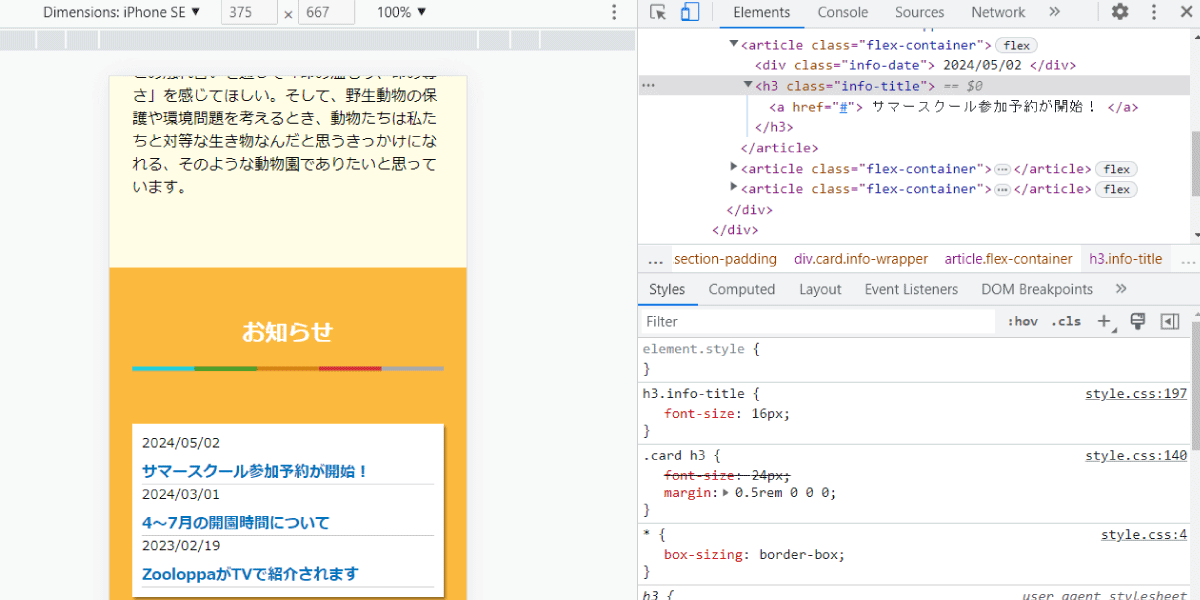Toggle flex badge on the expanded article

click(x=1017, y=45)
